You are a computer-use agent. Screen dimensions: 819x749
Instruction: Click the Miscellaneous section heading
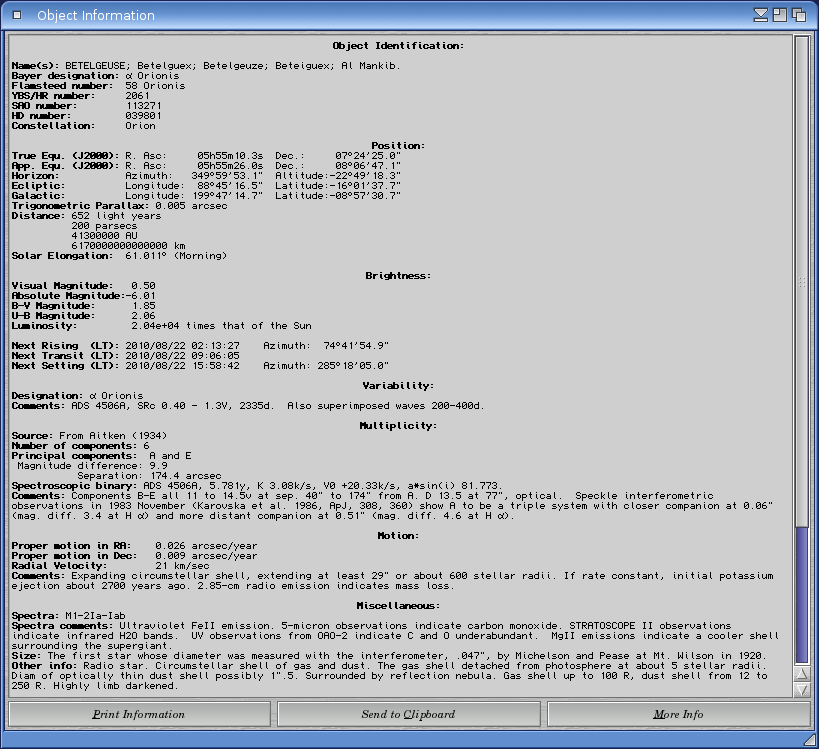click(x=397, y=606)
